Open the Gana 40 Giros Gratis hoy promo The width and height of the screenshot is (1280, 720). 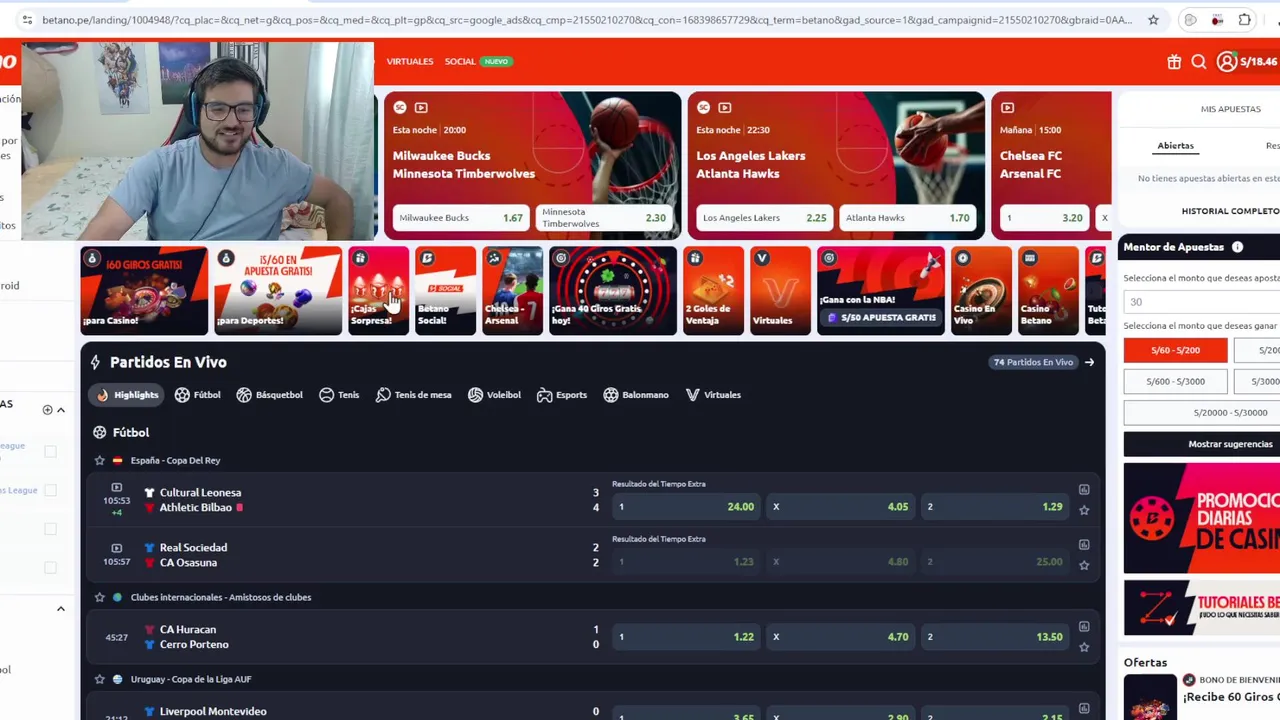tap(613, 291)
